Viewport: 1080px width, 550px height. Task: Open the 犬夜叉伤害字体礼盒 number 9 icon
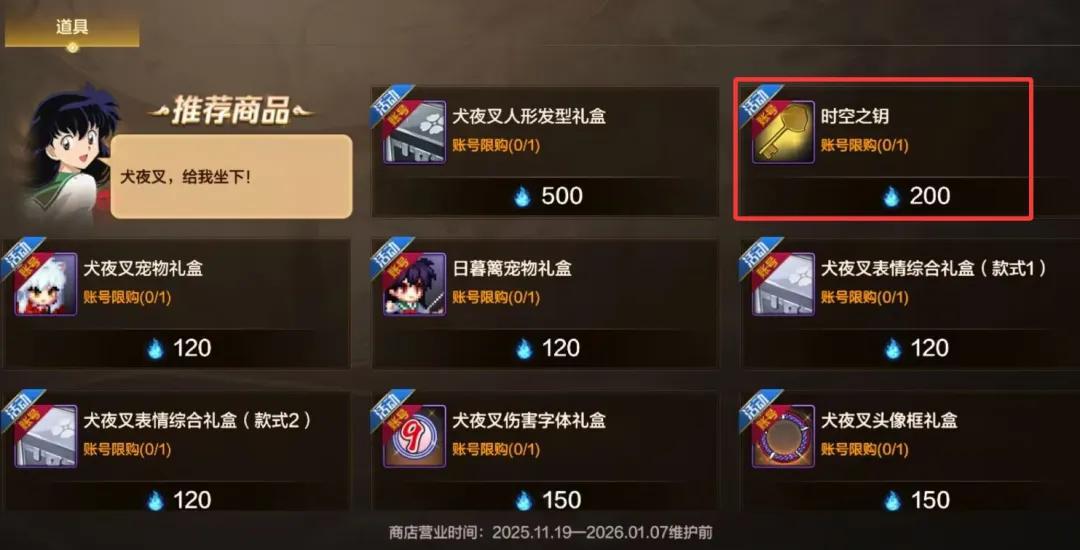coord(415,436)
